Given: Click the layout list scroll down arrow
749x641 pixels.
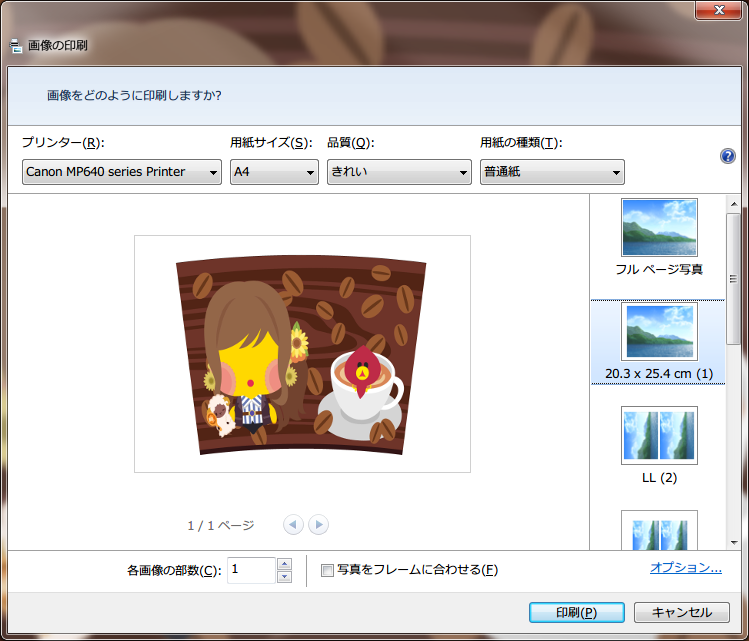Looking at the screenshot, I should 734,542.
